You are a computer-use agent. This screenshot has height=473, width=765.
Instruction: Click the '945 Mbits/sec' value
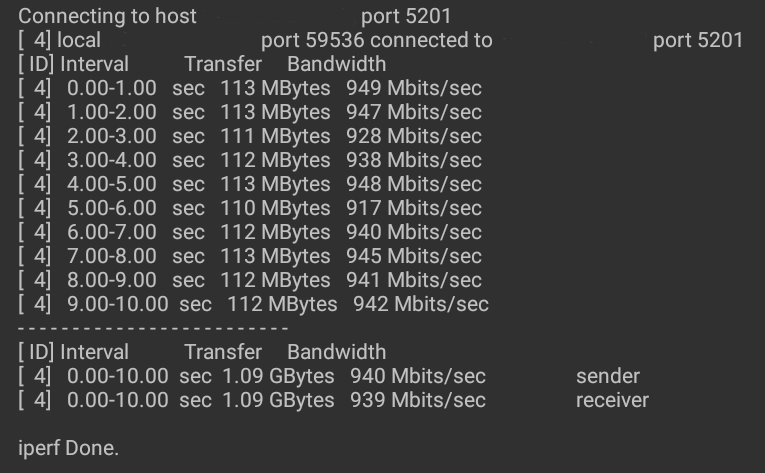point(414,256)
